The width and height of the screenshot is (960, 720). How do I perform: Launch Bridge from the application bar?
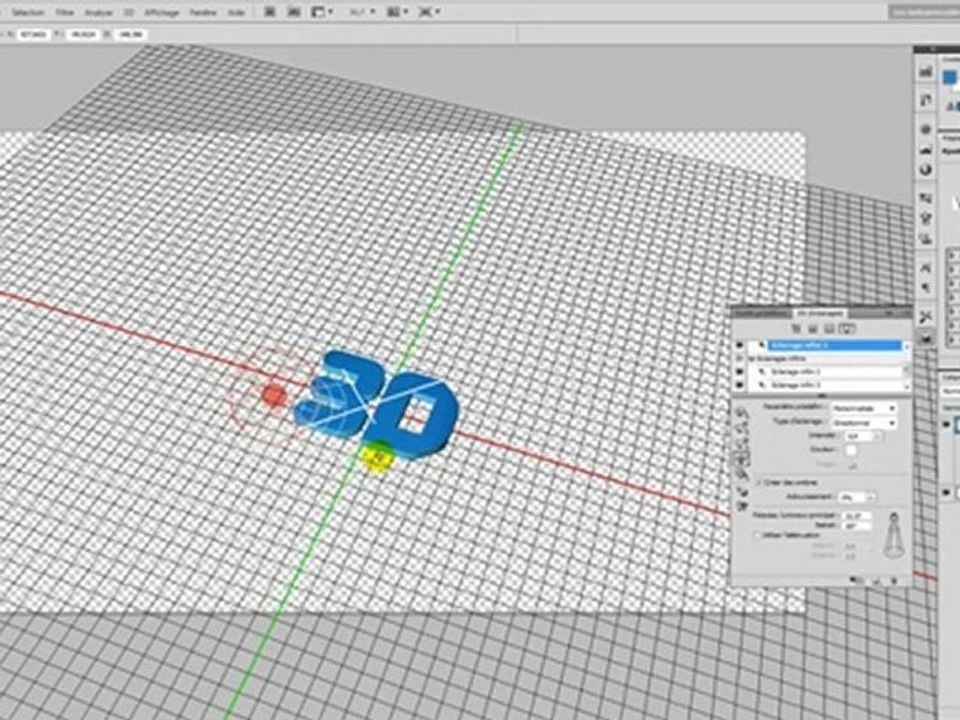tap(269, 12)
